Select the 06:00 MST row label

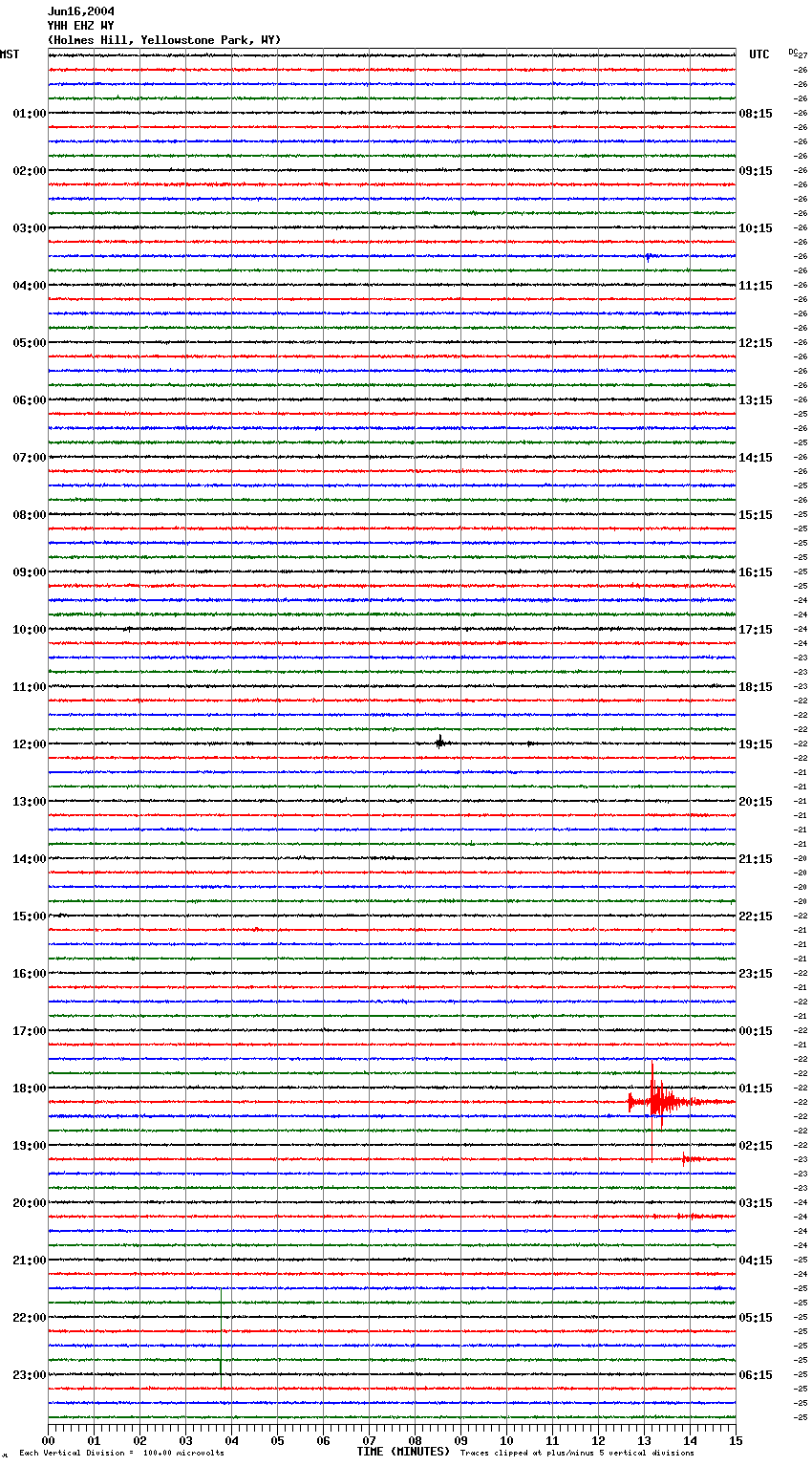coord(30,400)
